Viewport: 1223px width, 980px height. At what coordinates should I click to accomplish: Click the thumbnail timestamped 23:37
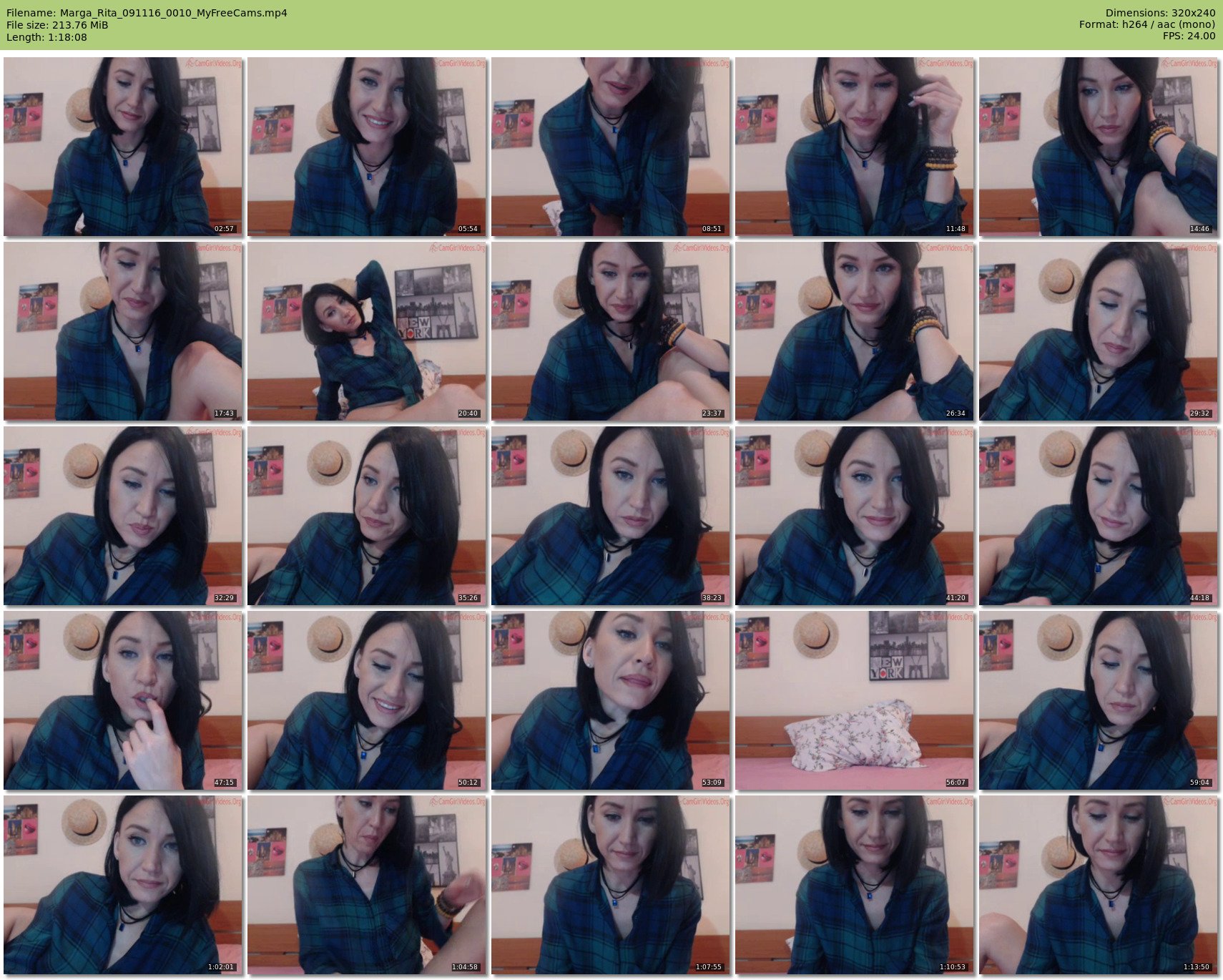[x=610, y=331]
